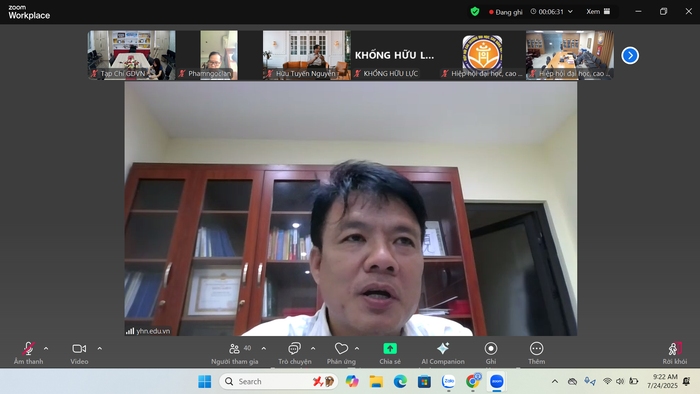
Task: Open Phản ứng reactions heart icon
Action: (x=341, y=348)
